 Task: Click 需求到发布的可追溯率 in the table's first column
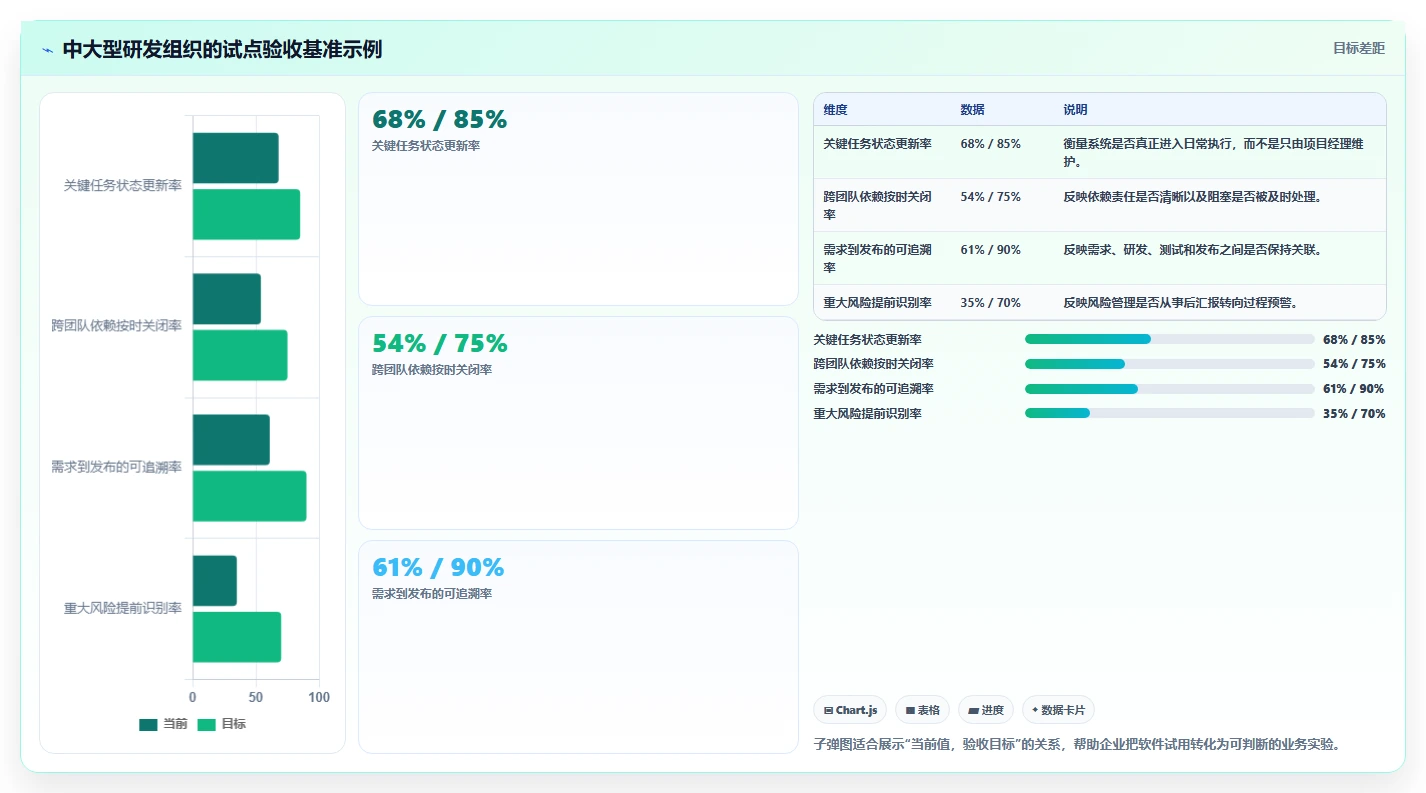point(877,258)
